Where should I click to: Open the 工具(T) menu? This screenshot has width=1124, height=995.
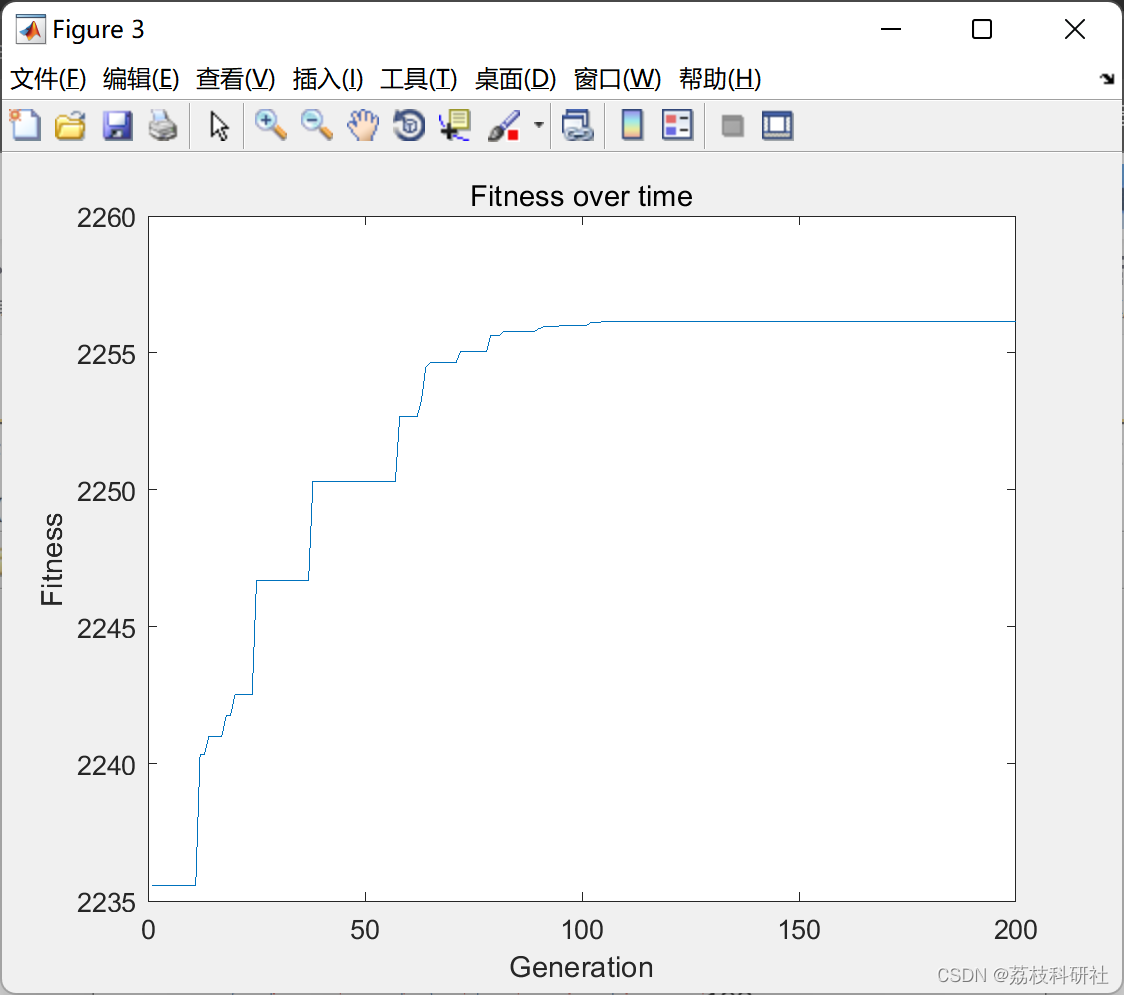[x=418, y=79]
